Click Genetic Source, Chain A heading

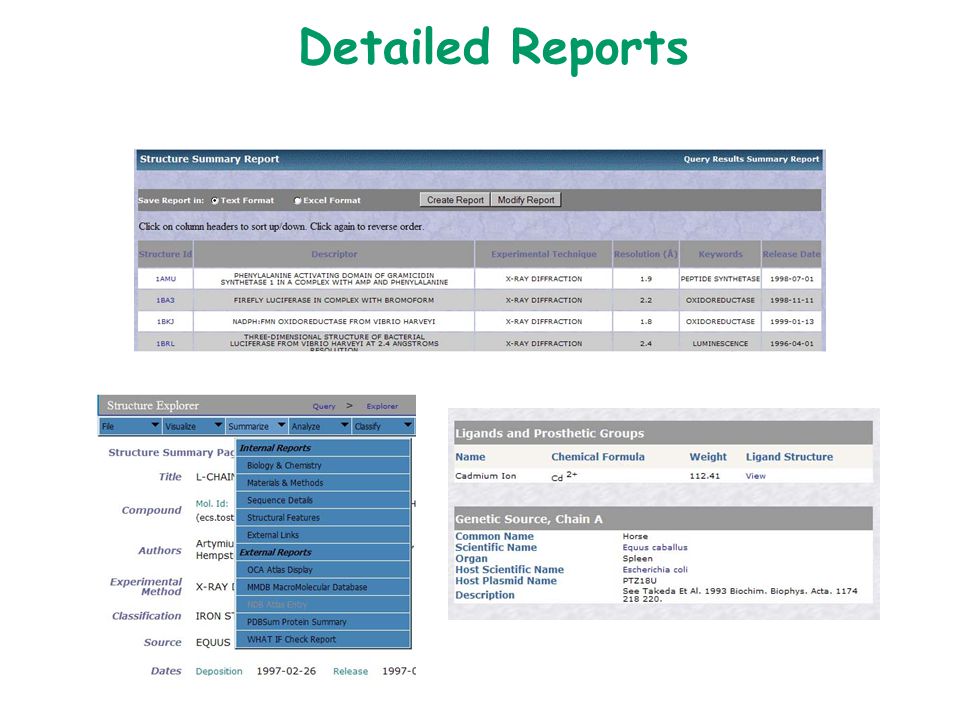tap(528, 519)
